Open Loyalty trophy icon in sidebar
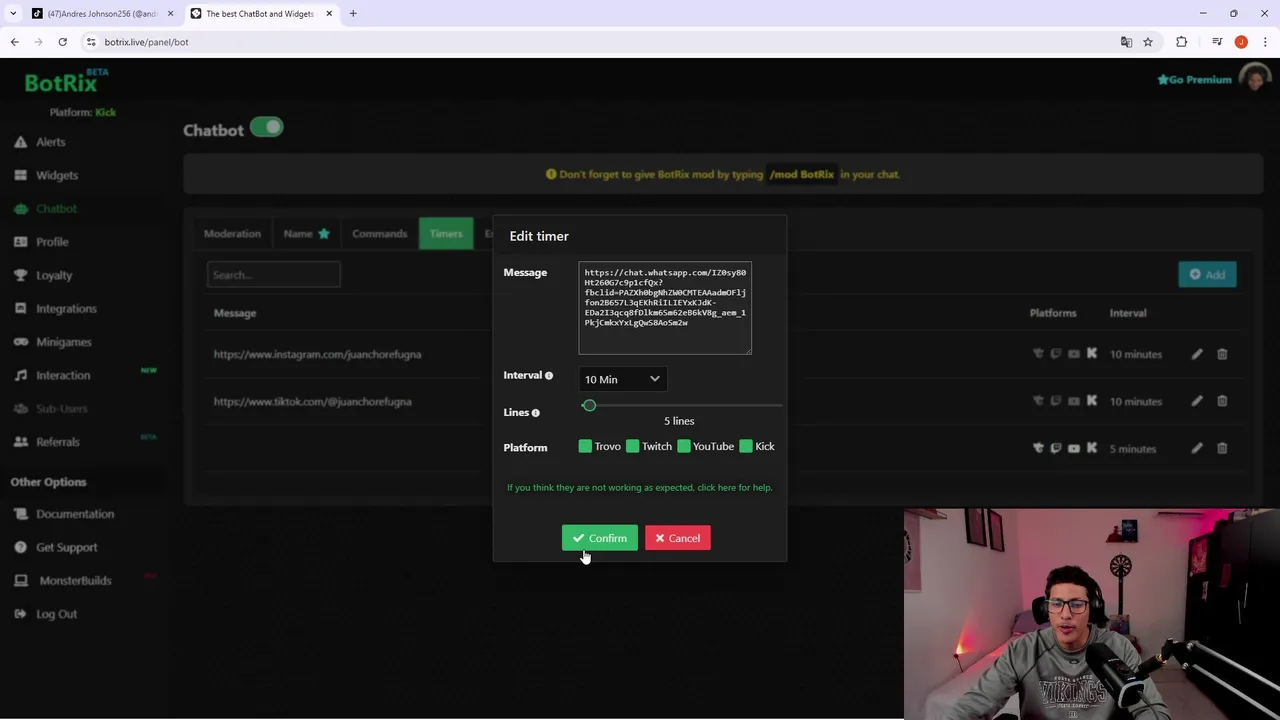Image resolution: width=1280 pixels, height=720 pixels. (20, 275)
